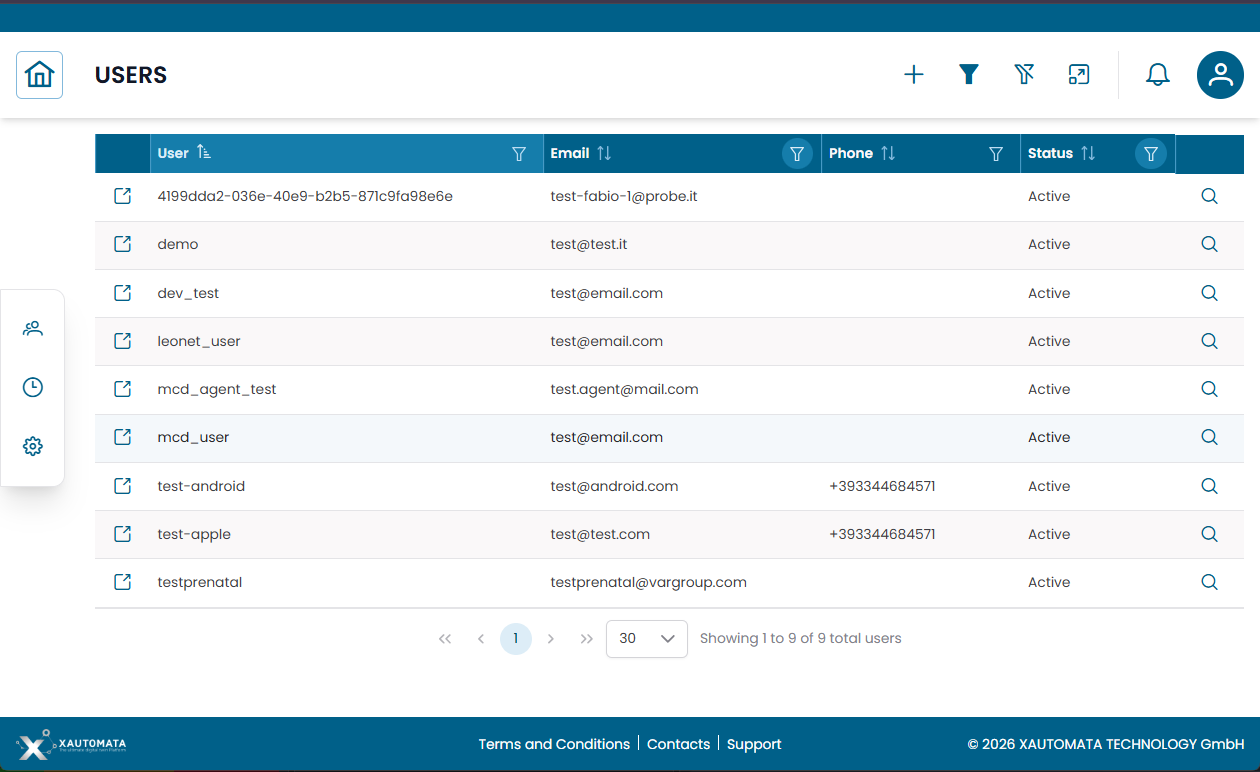
Task: Open the Email column filter
Action: tap(797, 154)
